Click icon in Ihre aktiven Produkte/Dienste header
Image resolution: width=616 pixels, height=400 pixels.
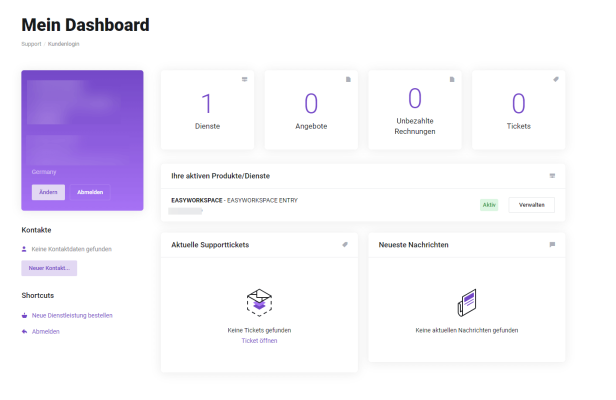pyautogui.click(x=552, y=176)
